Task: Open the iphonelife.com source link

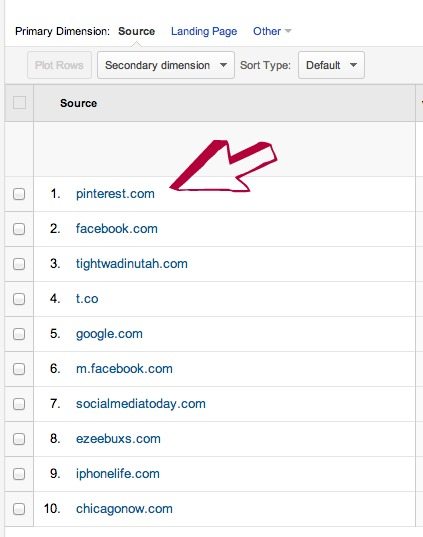Action: (117, 474)
